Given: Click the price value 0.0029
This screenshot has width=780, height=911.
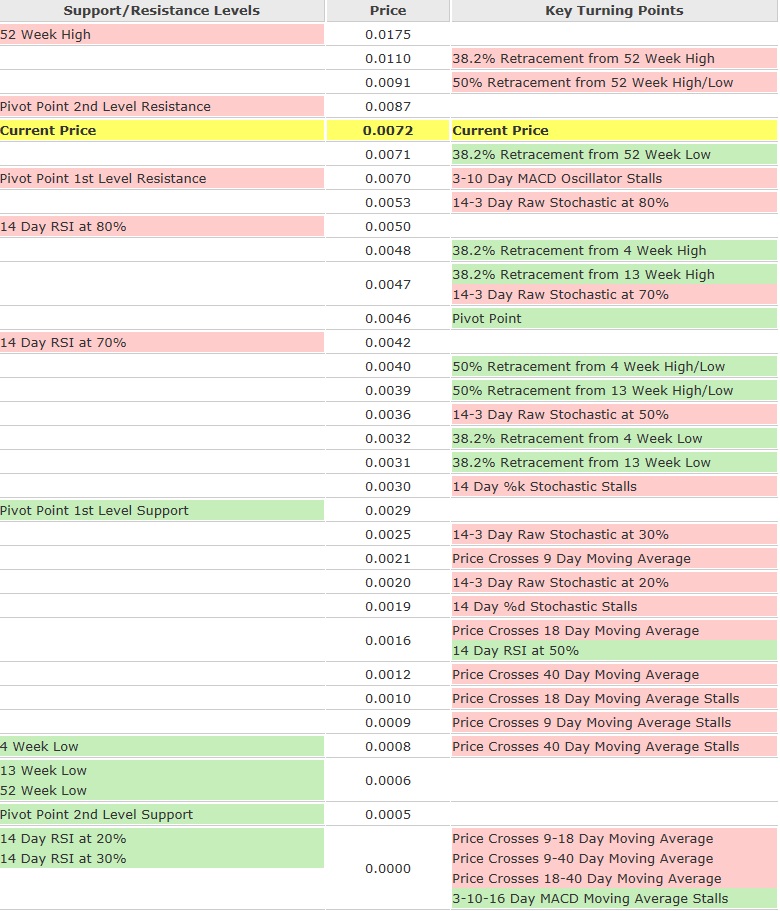Looking at the screenshot, I should click(x=388, y=511).
